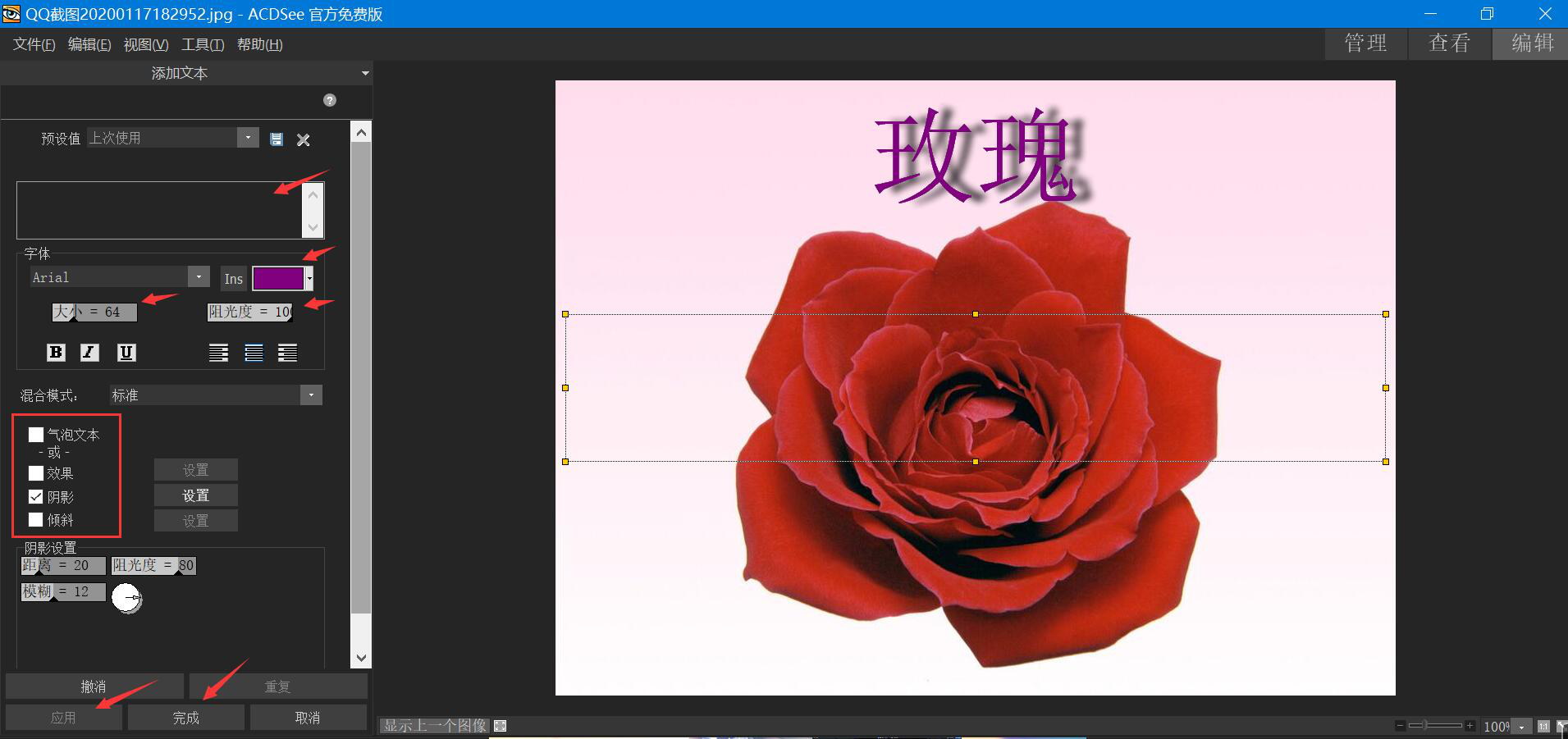Open the Arial font dropdown
This screenshot has width=1568, height=739.
pos(199,277)
